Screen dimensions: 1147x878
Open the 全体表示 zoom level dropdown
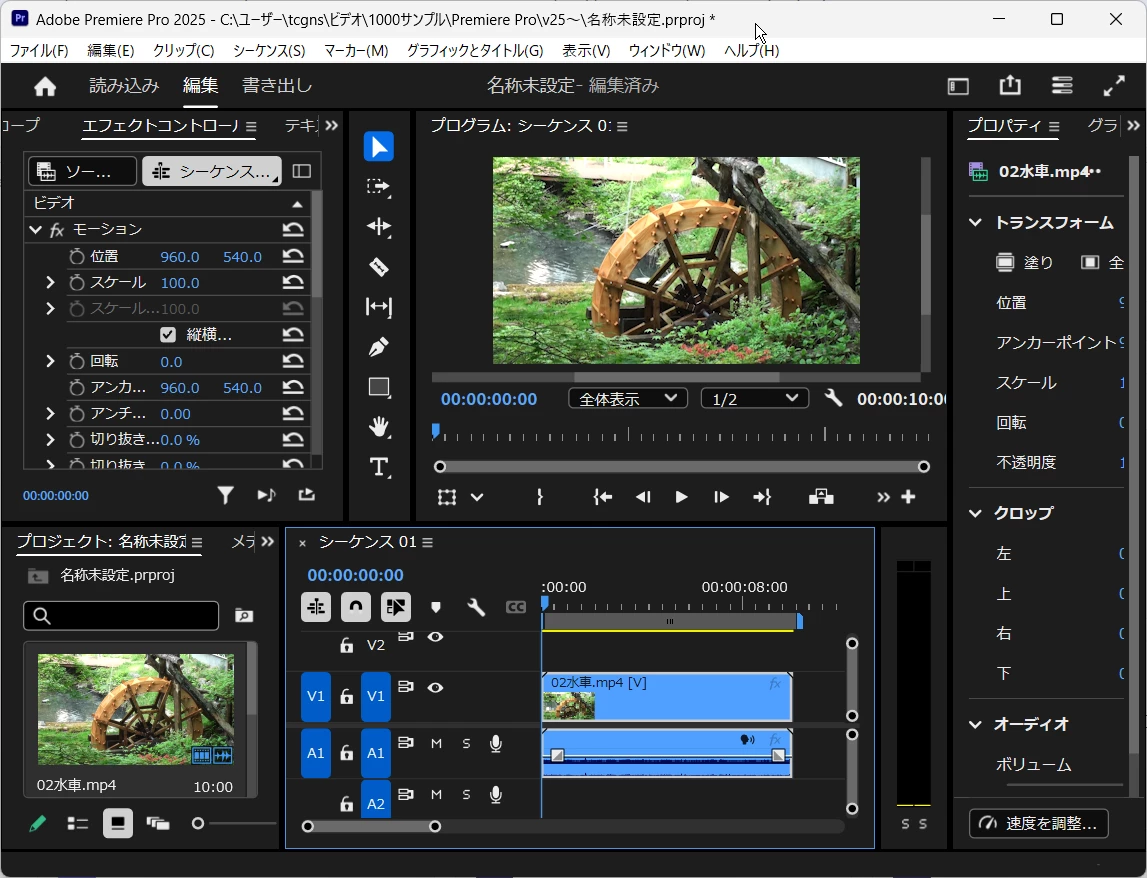pos(628,399)
